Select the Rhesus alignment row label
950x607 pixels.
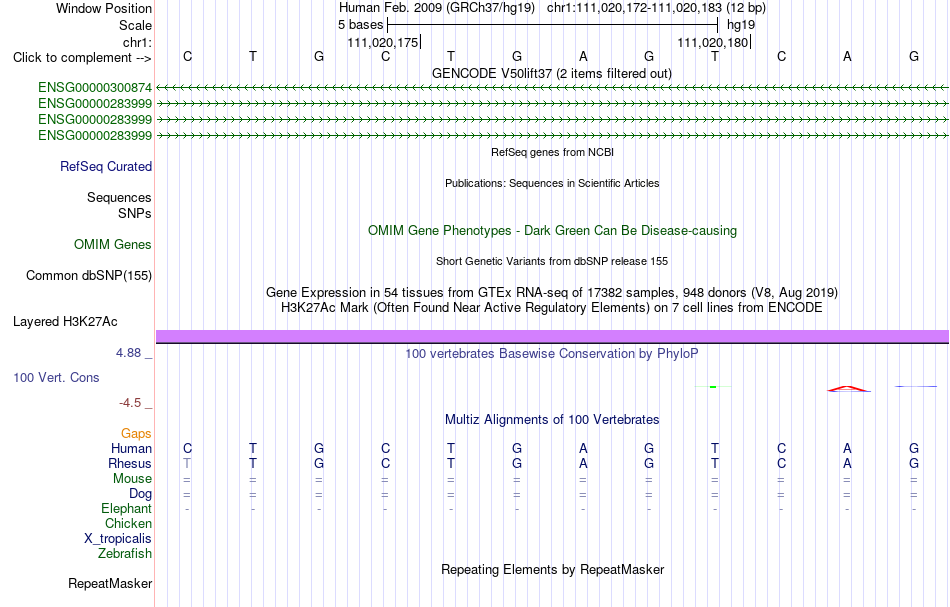130,463
